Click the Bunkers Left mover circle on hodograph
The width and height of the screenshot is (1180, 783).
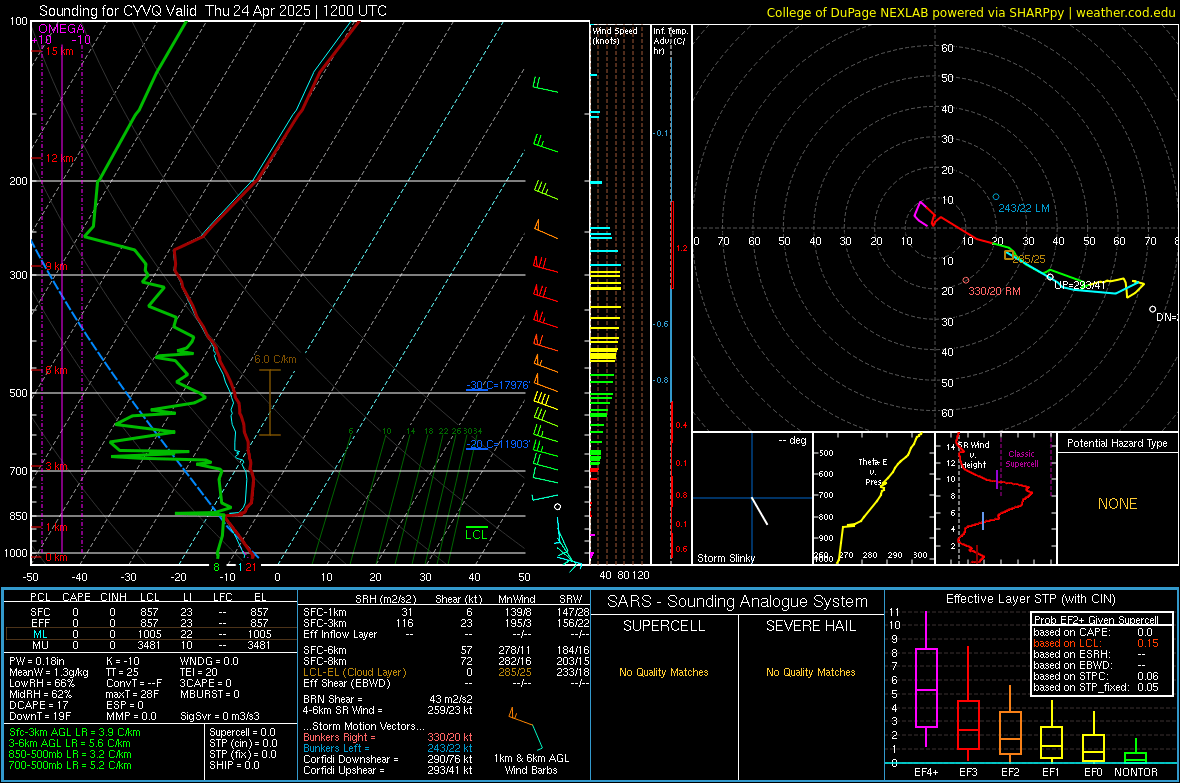click(996, 197)
